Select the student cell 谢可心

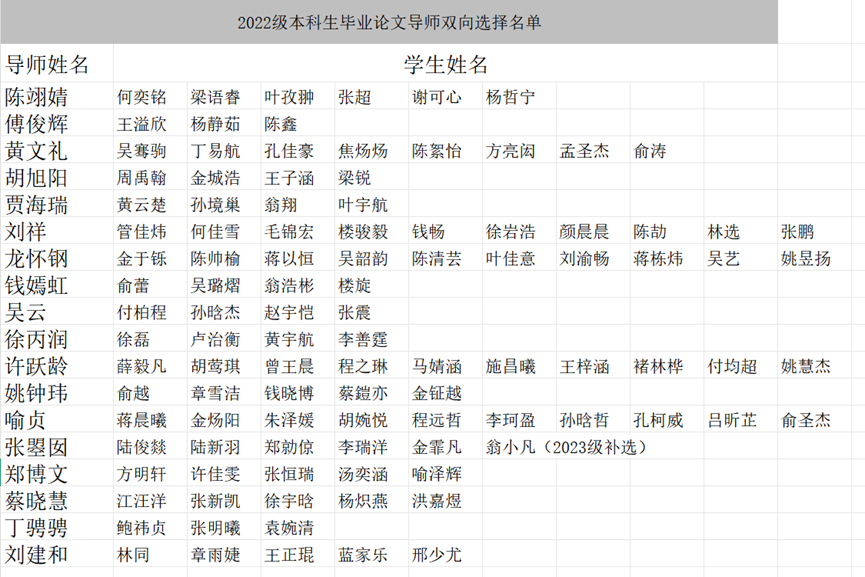[x=437, y=98]
